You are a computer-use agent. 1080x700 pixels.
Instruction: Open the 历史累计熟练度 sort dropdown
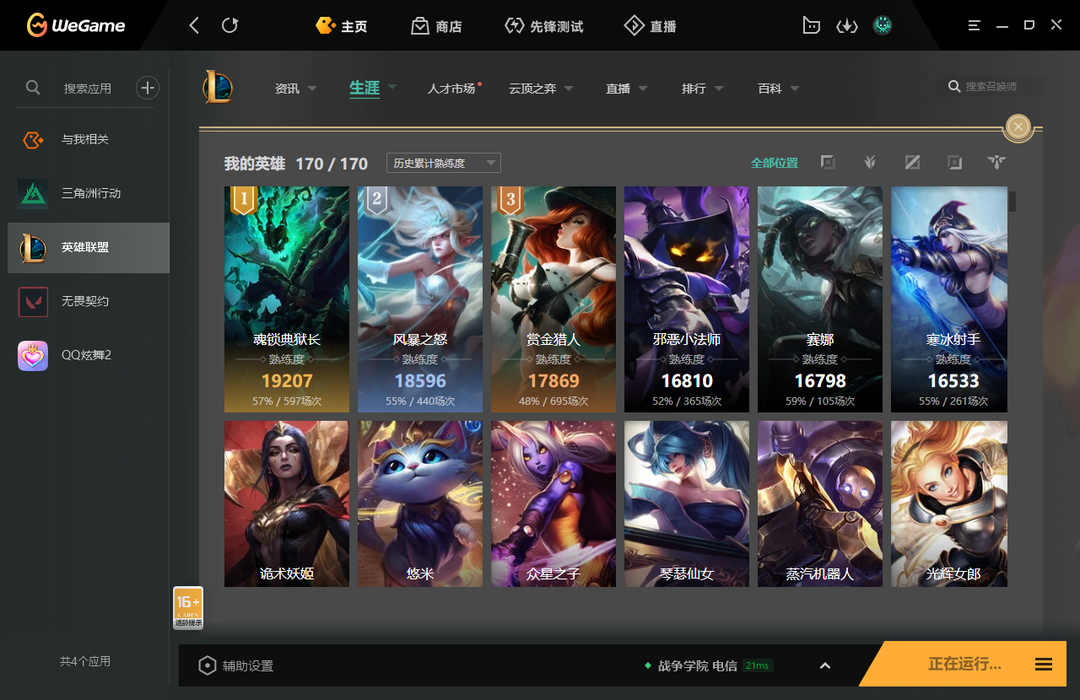tap(443, 163)
